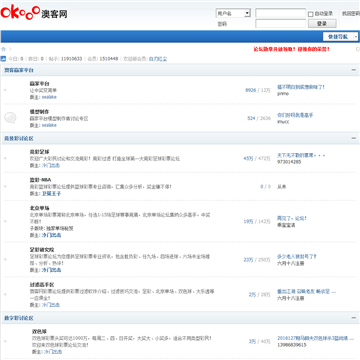This screenshot has height=360, width=360.
Task: Click the 登录 login button
Action: coord(322,24)
